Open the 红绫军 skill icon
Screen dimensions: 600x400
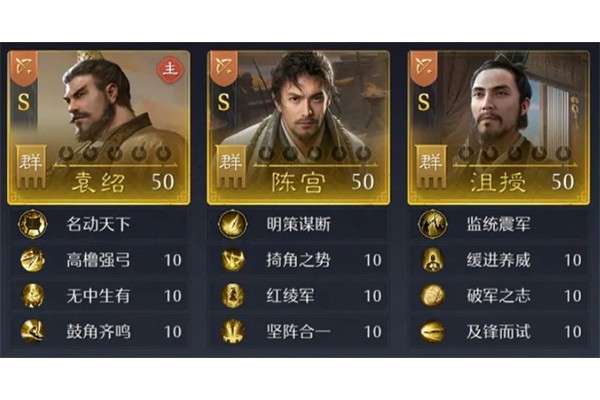point(233,296)
